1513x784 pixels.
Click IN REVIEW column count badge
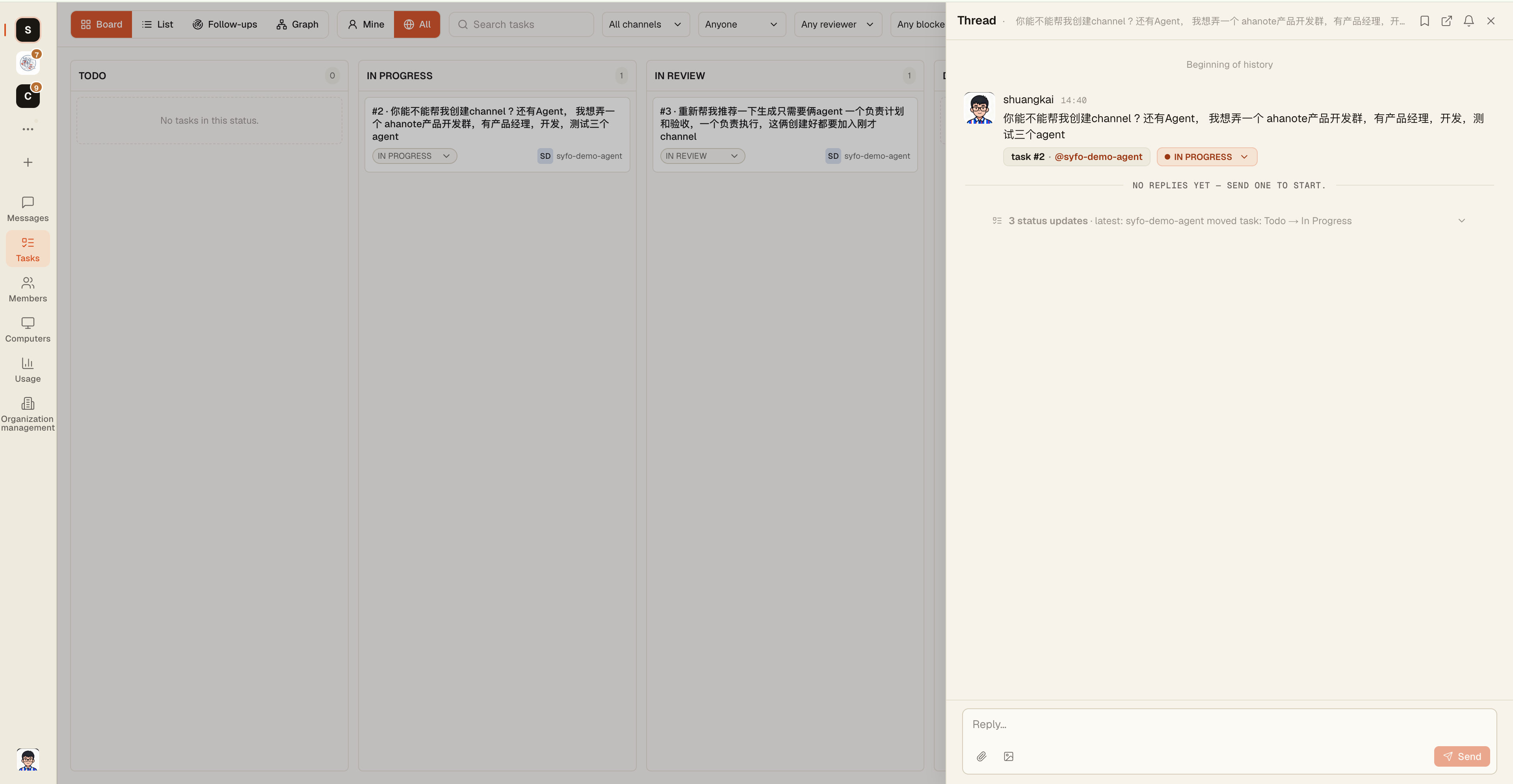click(x=909, y=76)
